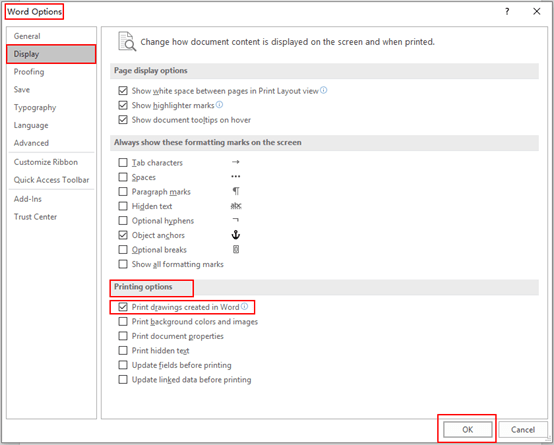Confirm settings with the OK button
The width and height of the screenshot is (554, 445).
coord(468,429)
